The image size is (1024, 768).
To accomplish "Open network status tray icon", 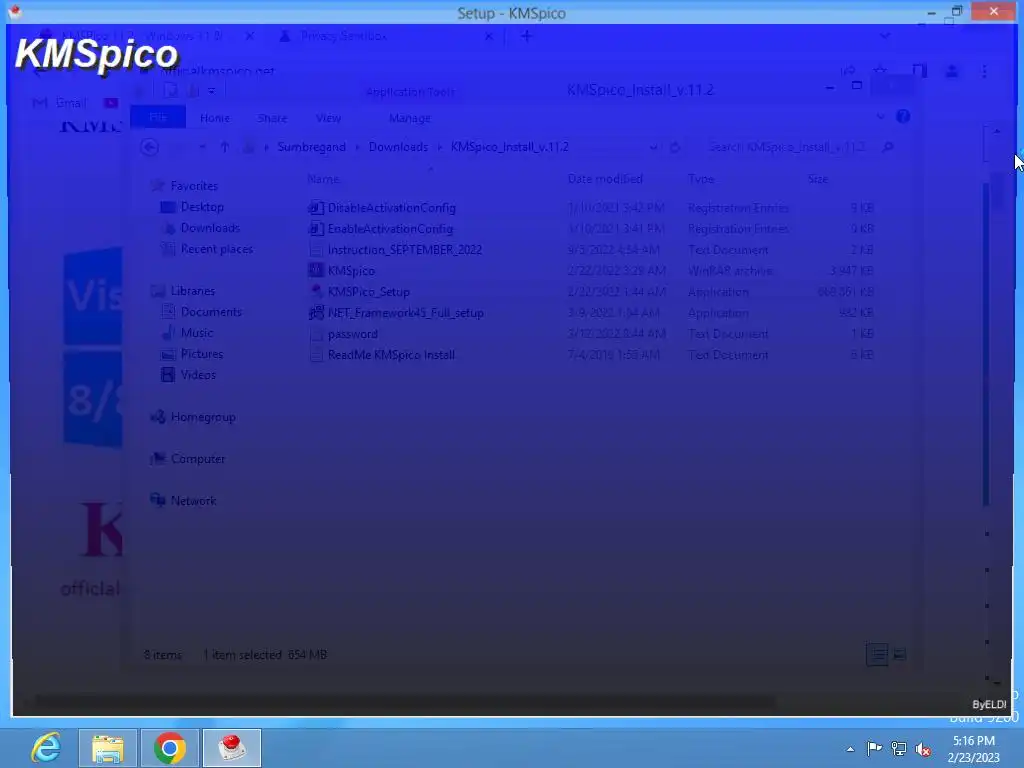I will click(x=899, y=749).
